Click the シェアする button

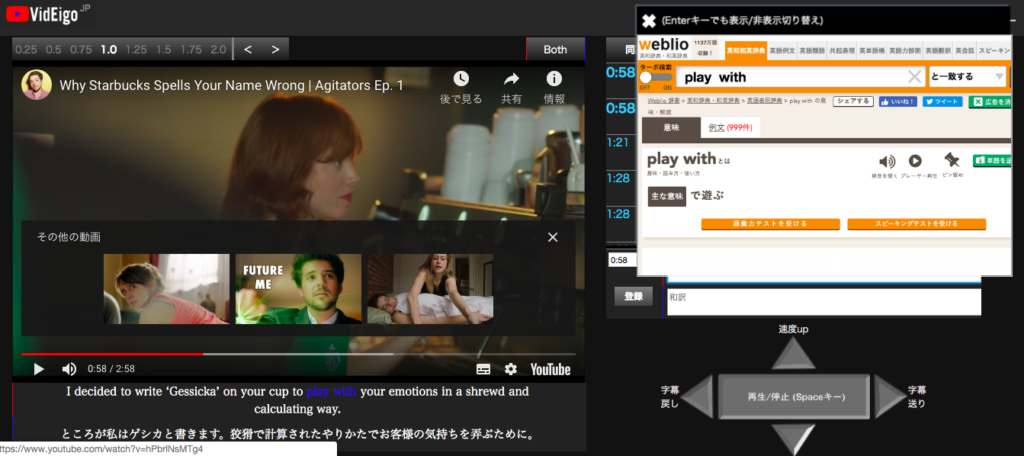tap(853, 101)
